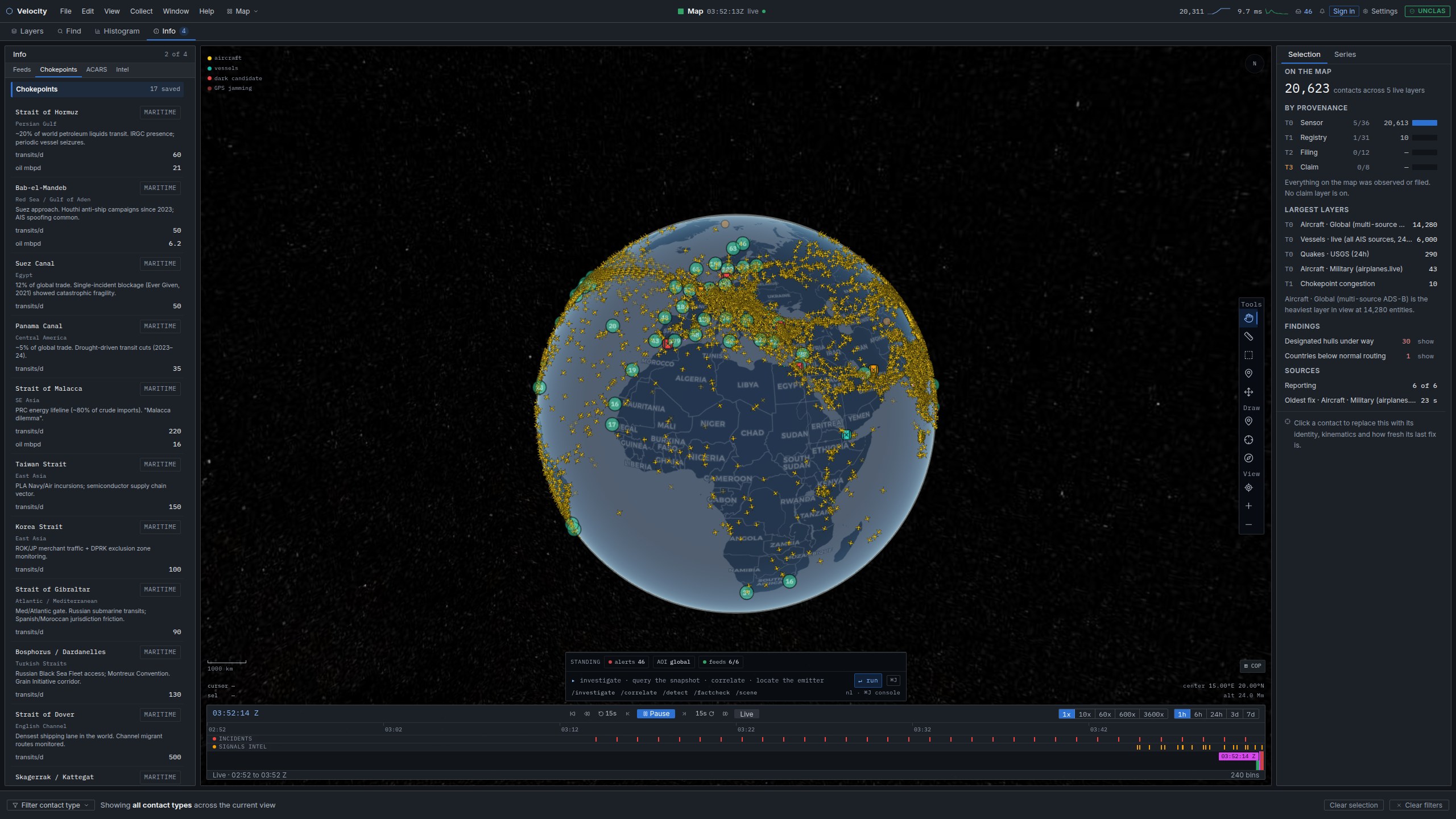Pause the live playback

656,714
